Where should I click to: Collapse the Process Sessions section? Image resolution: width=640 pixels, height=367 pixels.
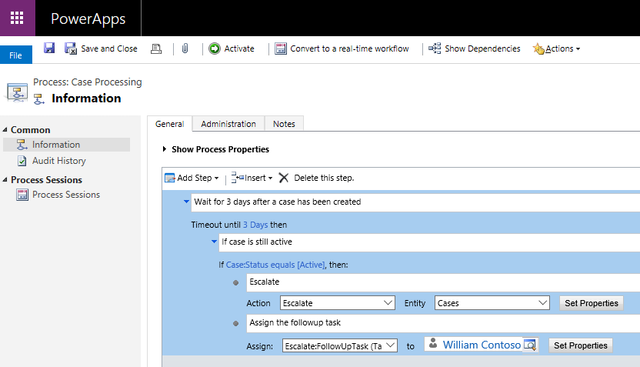click(x=5, y=180)
